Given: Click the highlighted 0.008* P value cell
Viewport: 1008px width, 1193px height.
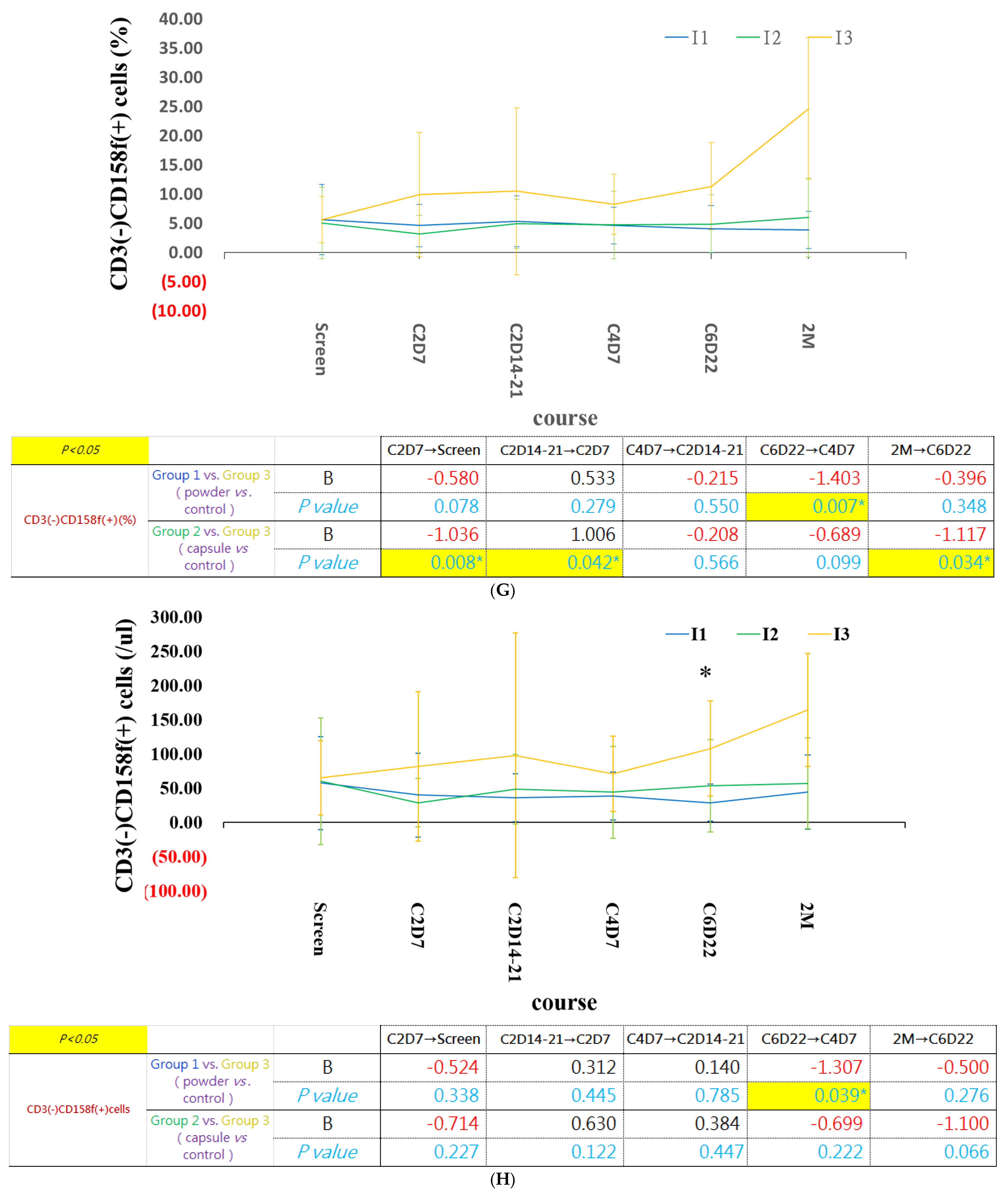Looking at the screenshot, I should pyautogui.click(x=433, y=563).
